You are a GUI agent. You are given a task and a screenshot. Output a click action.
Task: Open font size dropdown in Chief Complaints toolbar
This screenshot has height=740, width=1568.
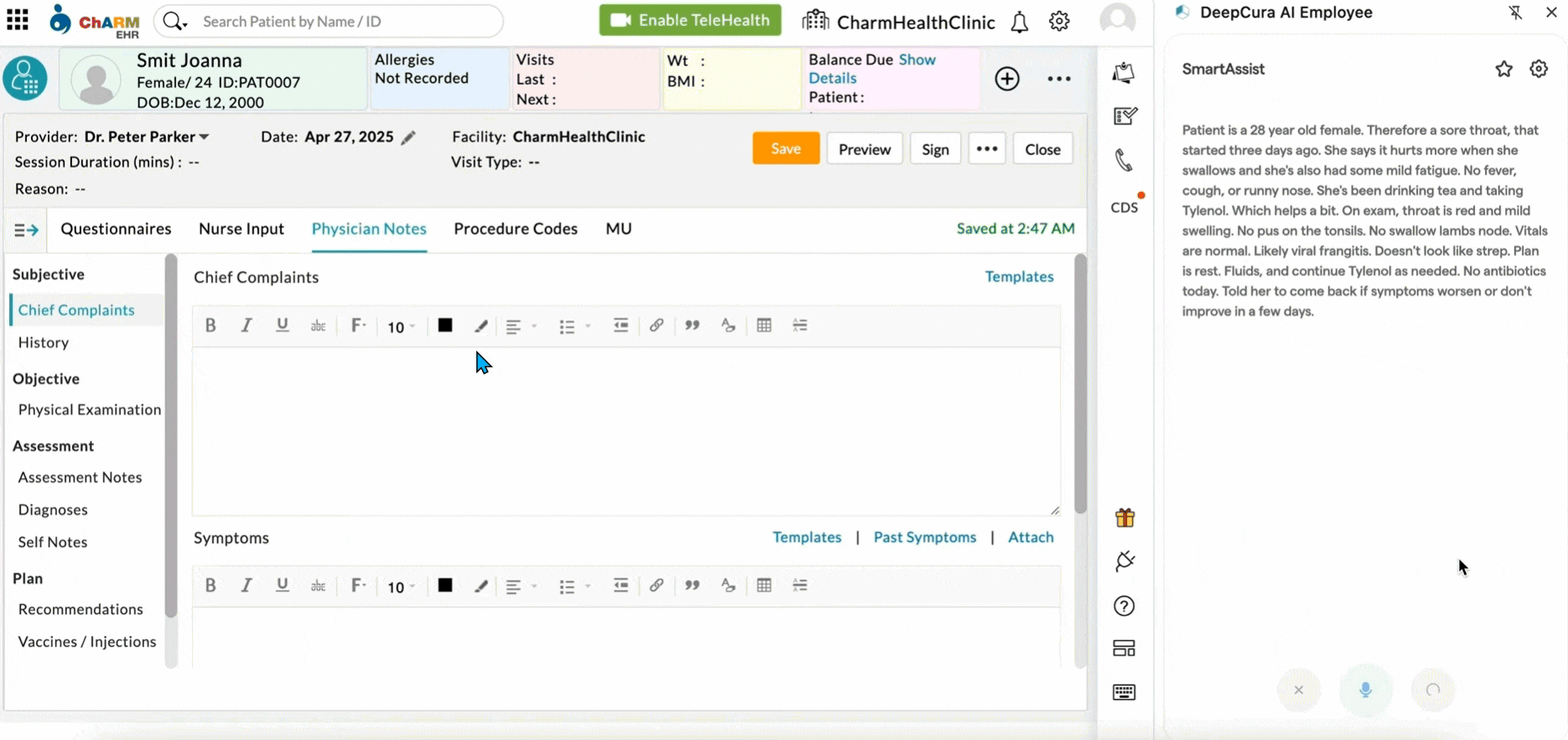(401, 327)
